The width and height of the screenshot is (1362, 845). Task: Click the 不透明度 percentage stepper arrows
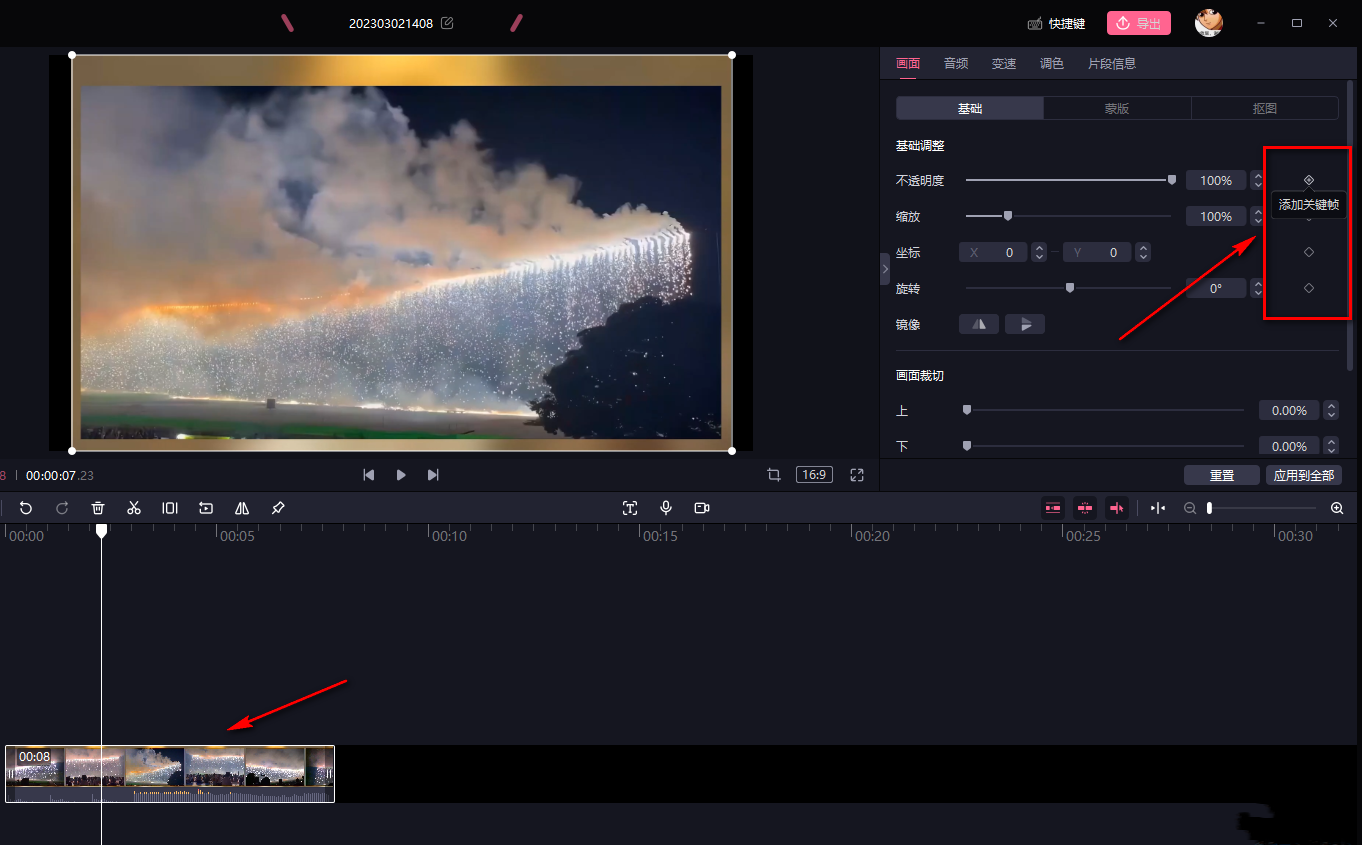pos(1257,180)
